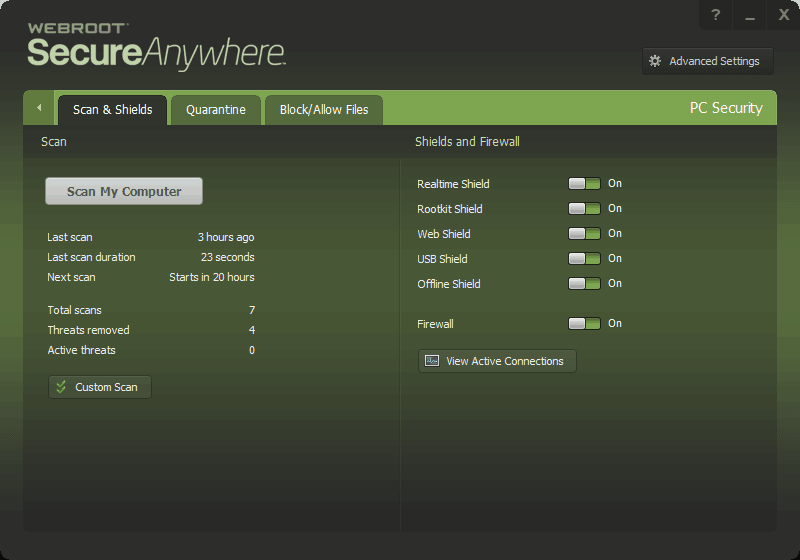The height and width of the screenshot is (560, 800).
Task: Click the Custom Scan checkmark icon
Action: (x=61, y=387)
